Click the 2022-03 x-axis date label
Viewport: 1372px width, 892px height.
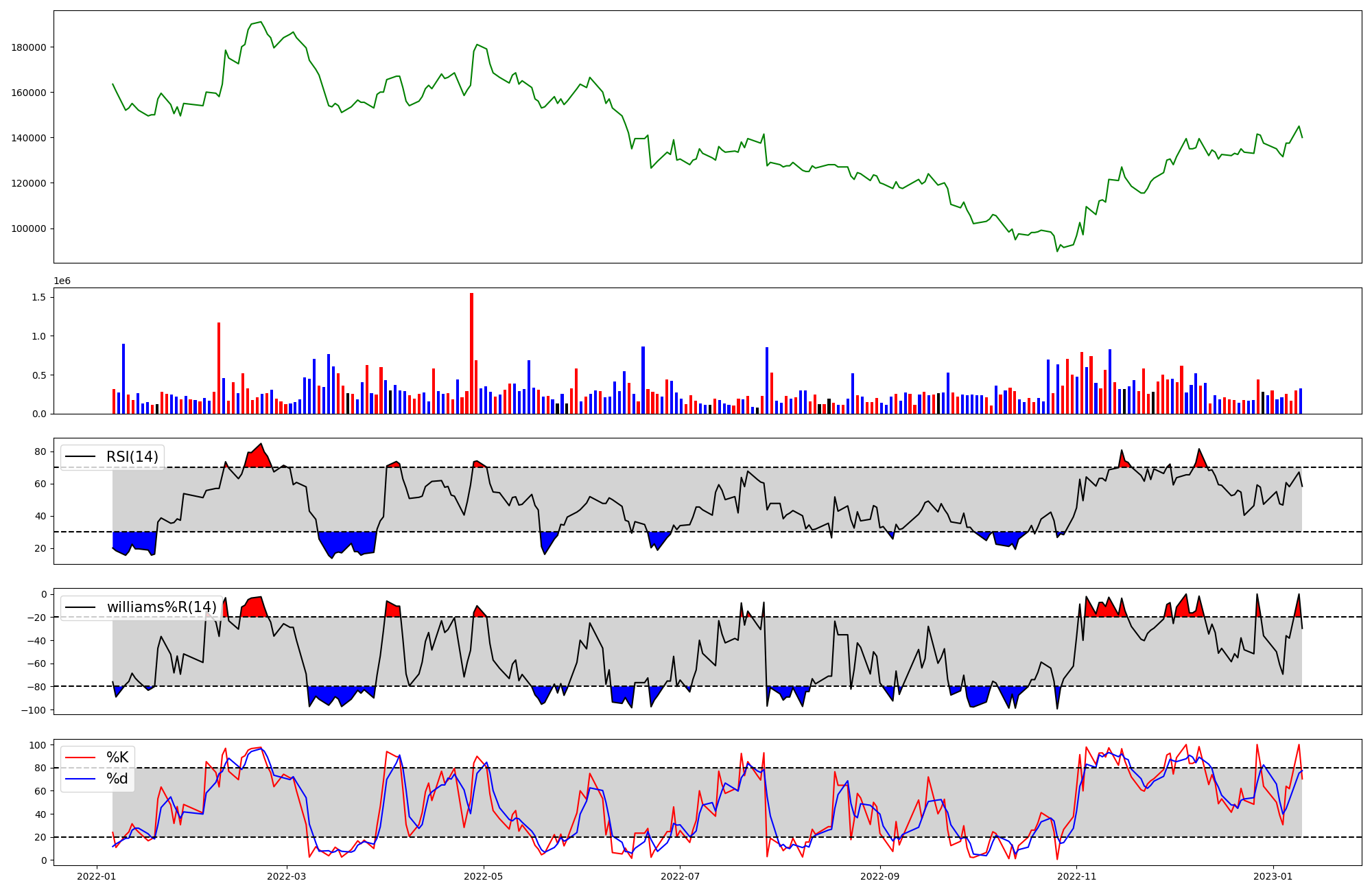[287, 876]
